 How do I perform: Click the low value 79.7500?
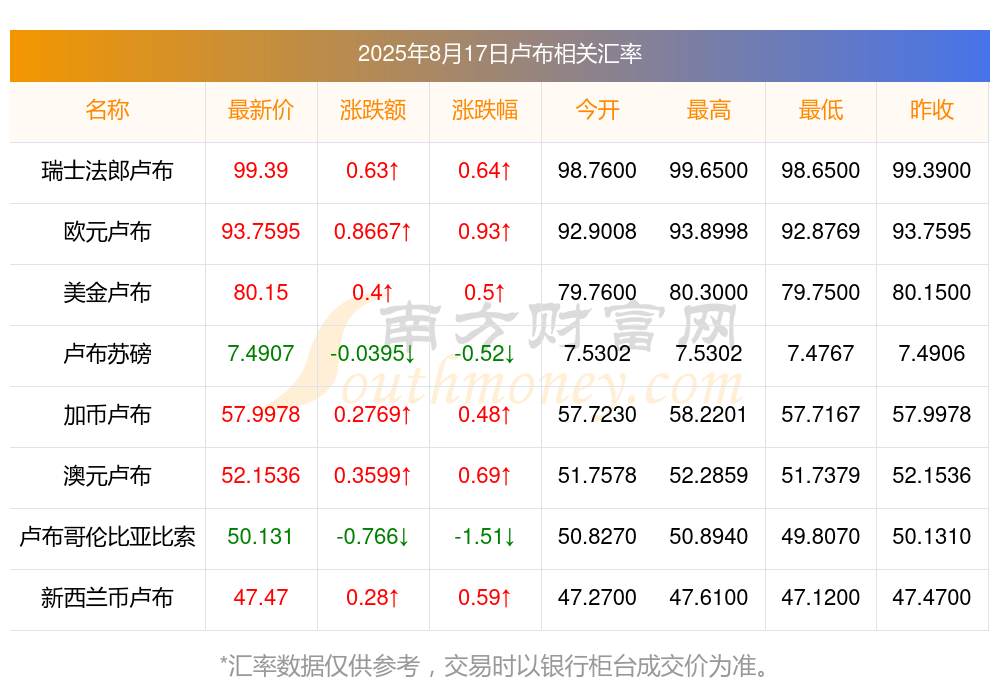pos(821,292)
